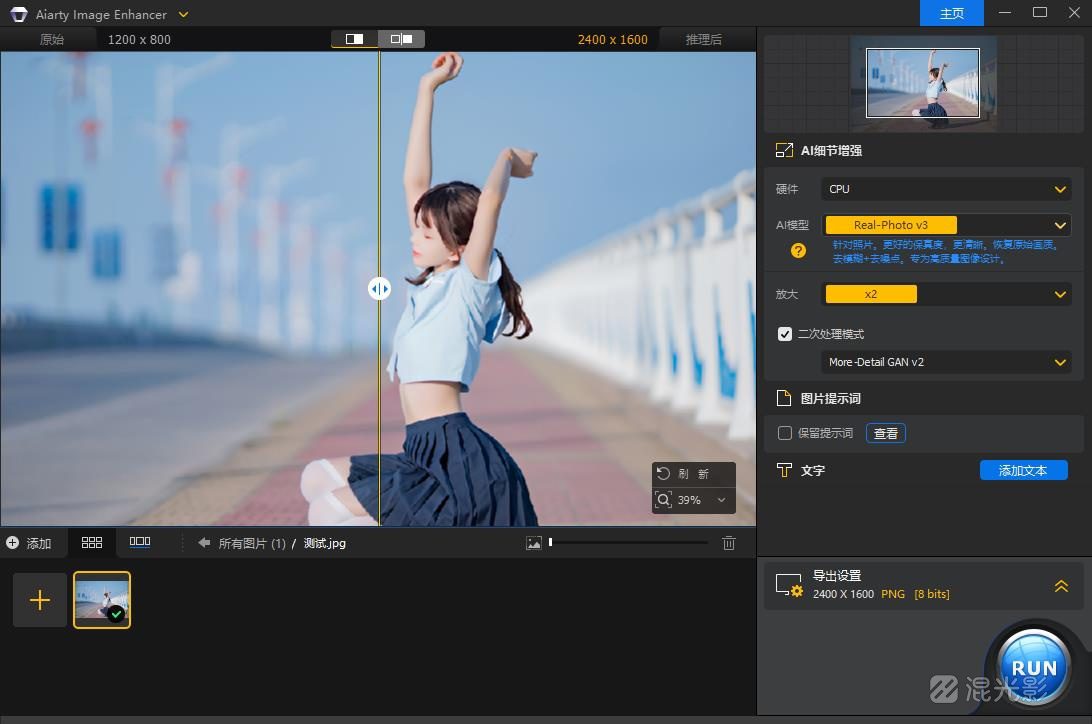Click the thumbnail size slider
Screen dimensions: 1092x724
tap(628, 543)
